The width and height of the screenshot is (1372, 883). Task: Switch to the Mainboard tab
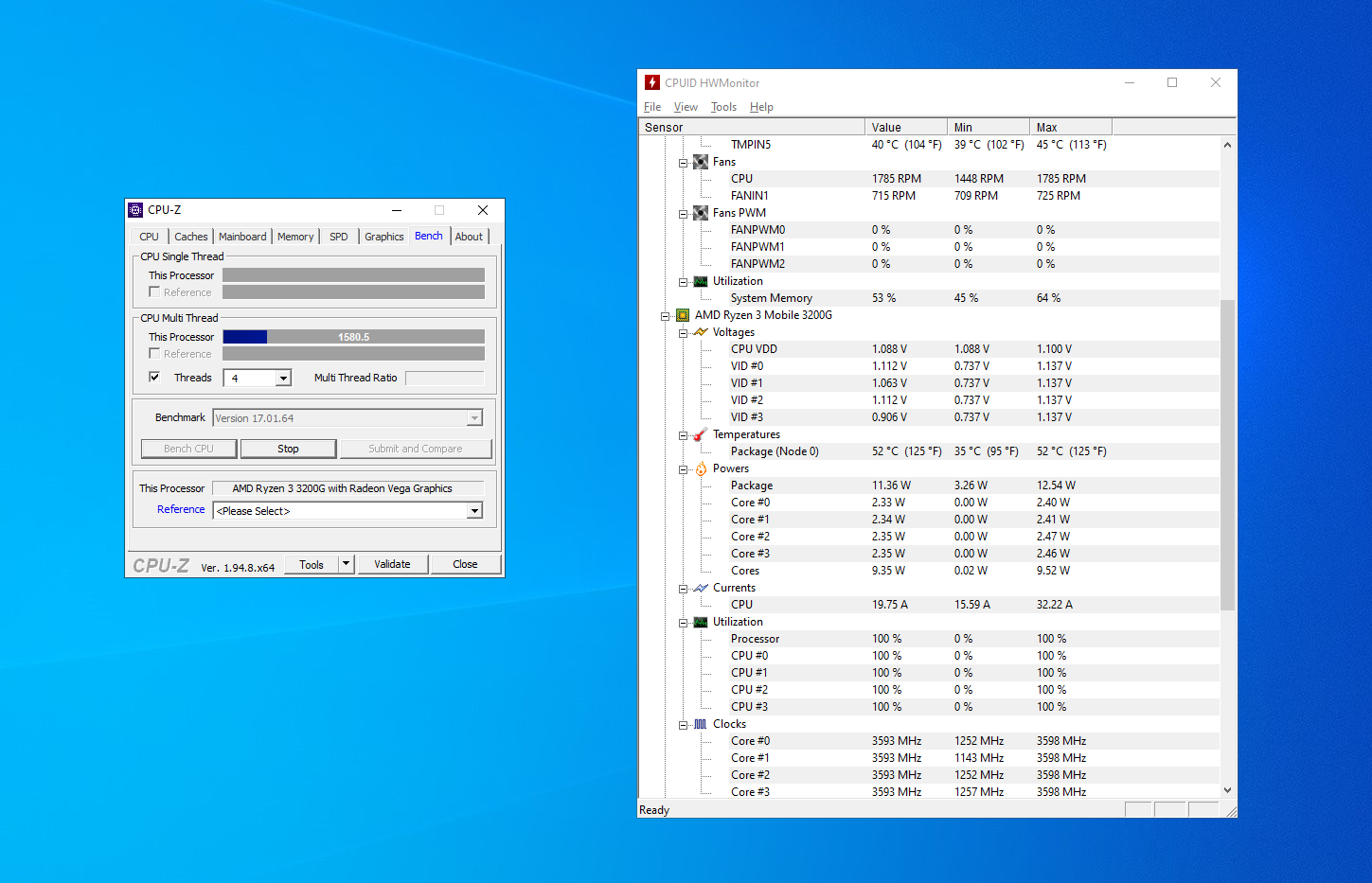click(x=242, y=237)
